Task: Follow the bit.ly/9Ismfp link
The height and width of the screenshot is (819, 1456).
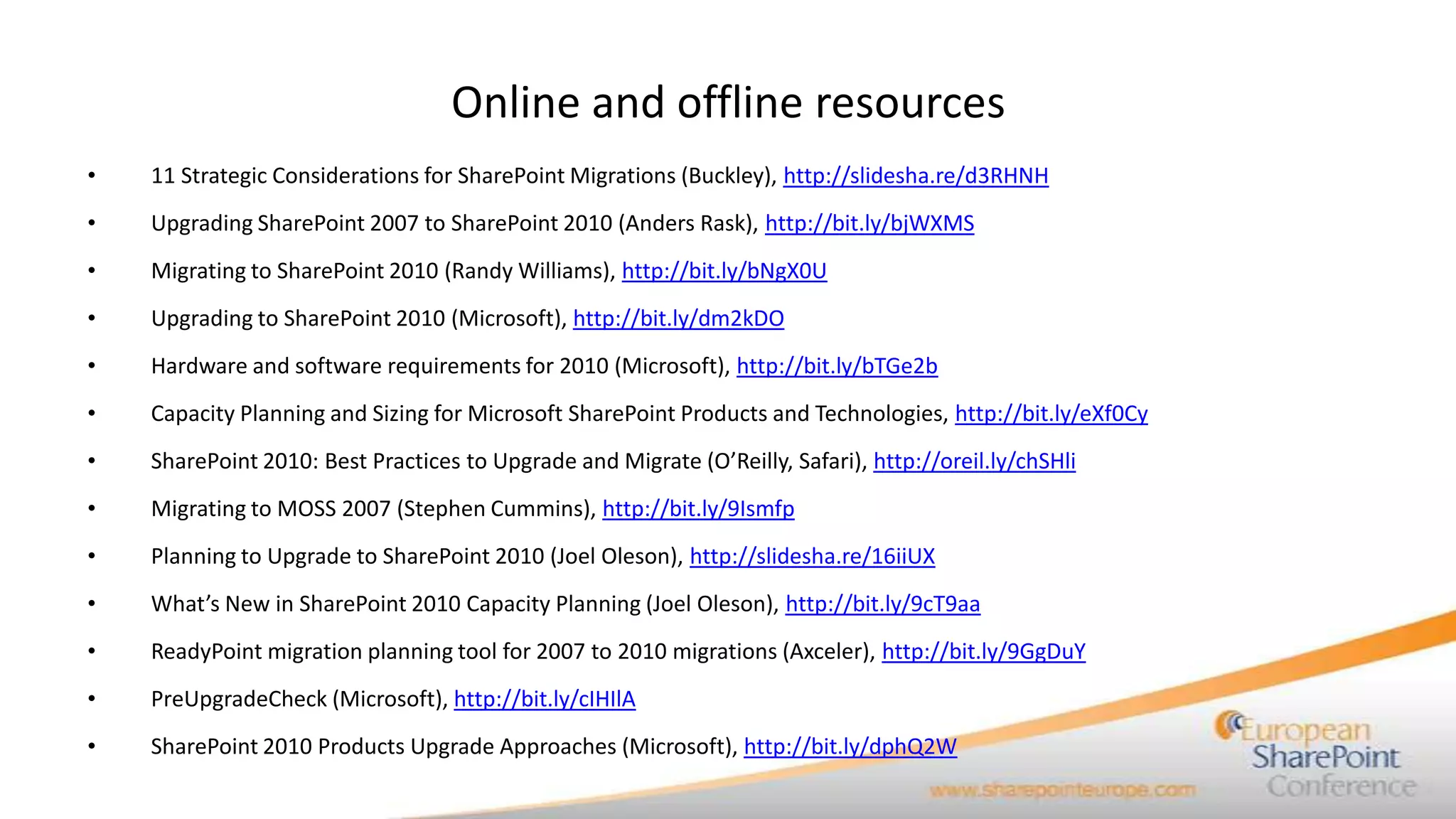Action: [x=698, y=509]
